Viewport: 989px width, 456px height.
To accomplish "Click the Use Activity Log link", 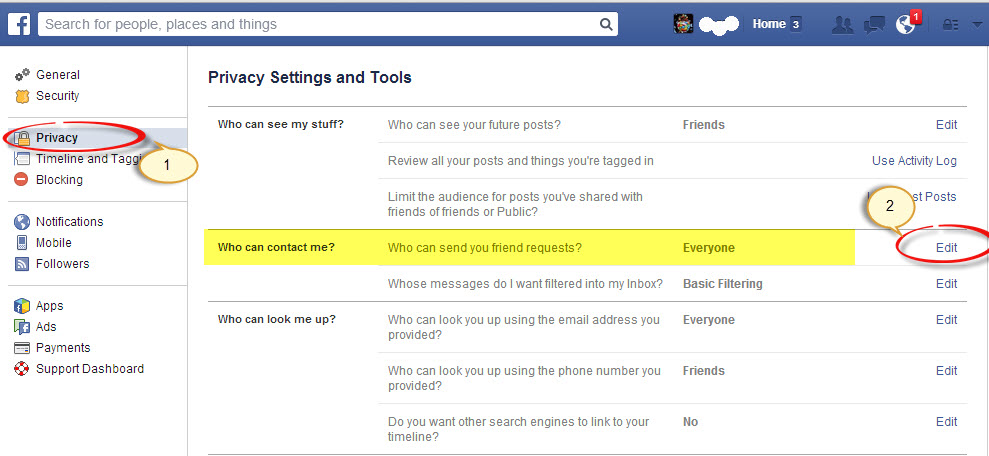I will coord(914,161).
